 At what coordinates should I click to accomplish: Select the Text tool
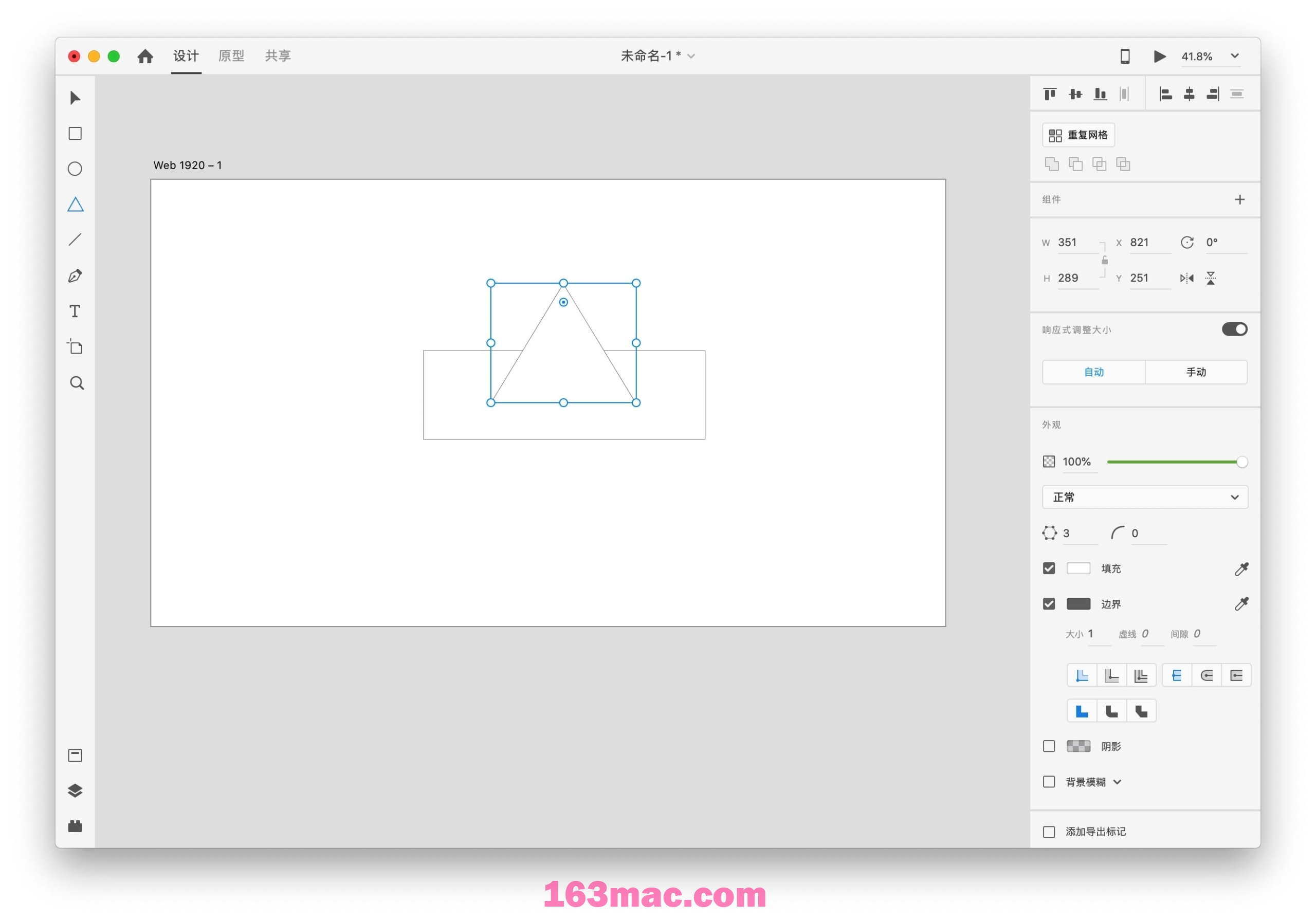point(75,311)
